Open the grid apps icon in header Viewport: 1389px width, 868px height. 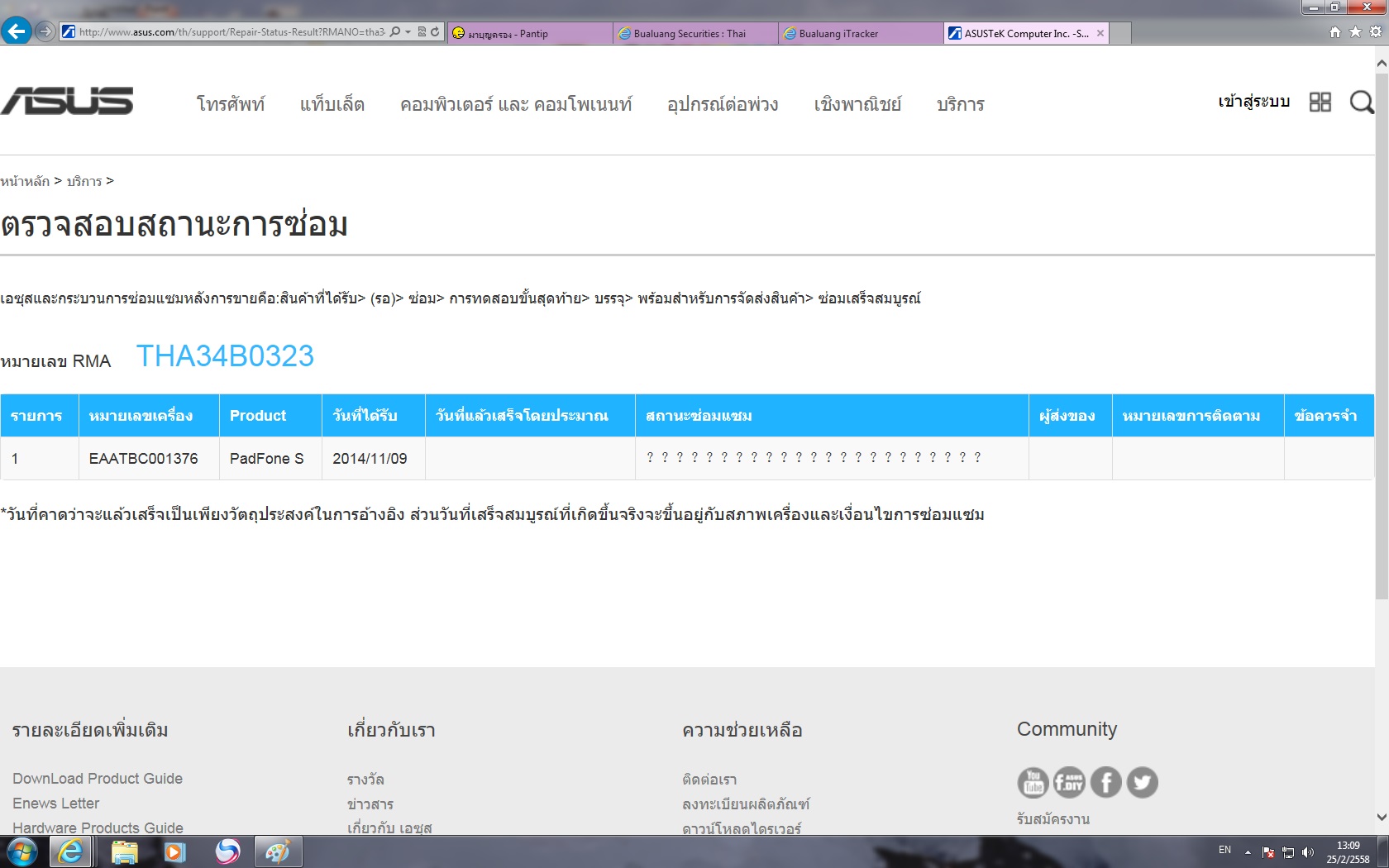coord(1320,102)
